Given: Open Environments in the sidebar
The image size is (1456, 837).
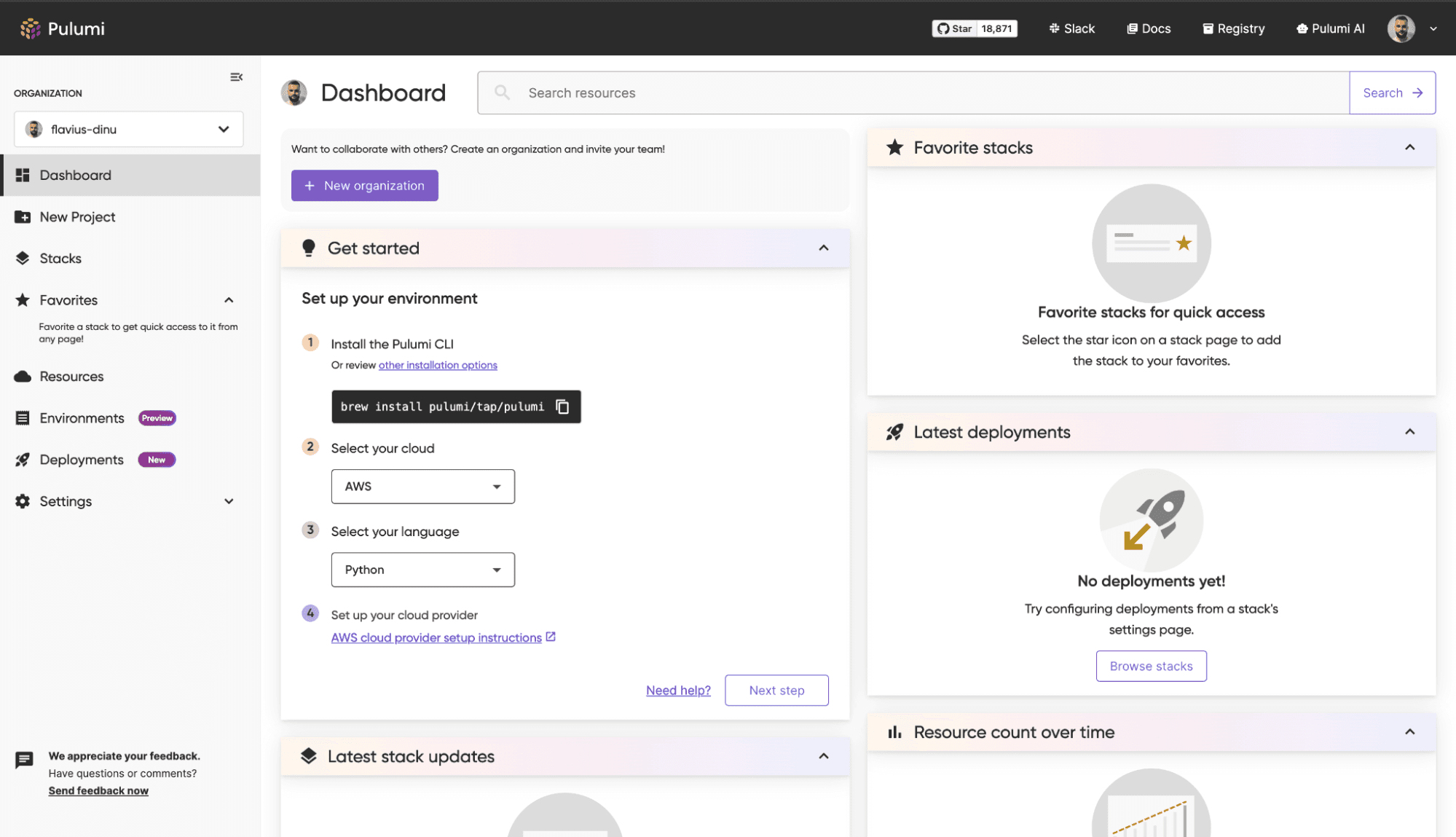Looking at the screenshot, I should (82, 418).
